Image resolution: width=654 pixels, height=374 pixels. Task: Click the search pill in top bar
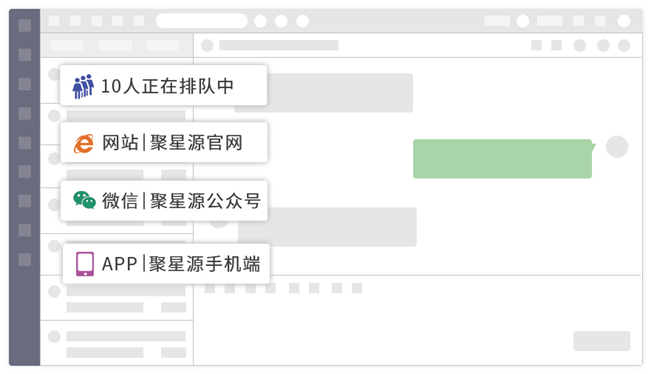(x=201, y=20)
